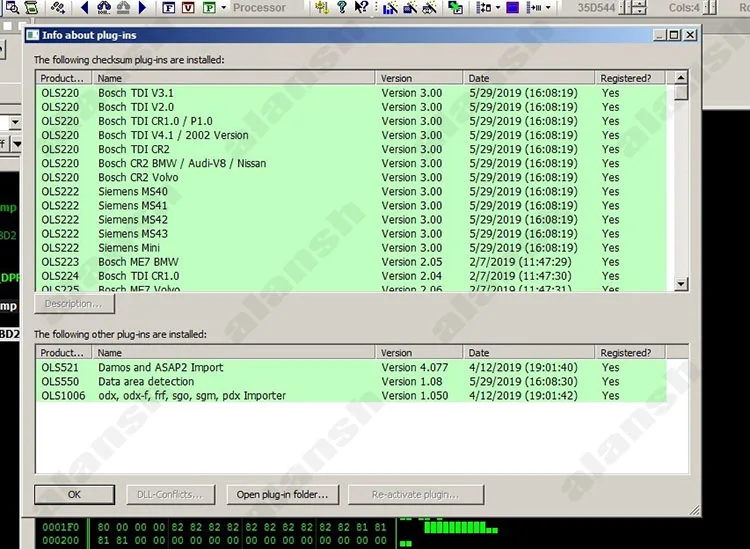Click the blue F toolbar icon
750x549 pixels.
click(x=168, y=7)
